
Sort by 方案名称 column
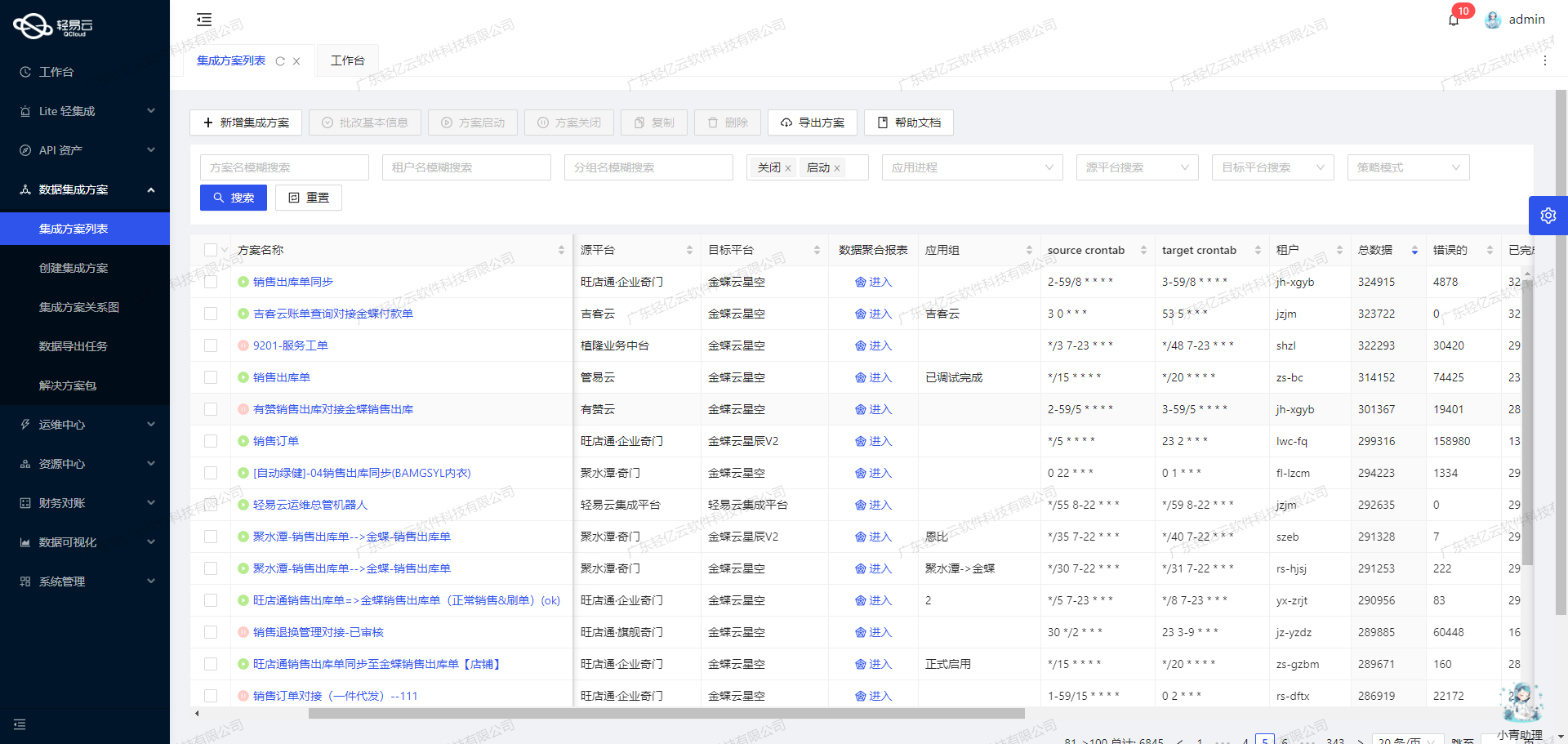[561, 250]
